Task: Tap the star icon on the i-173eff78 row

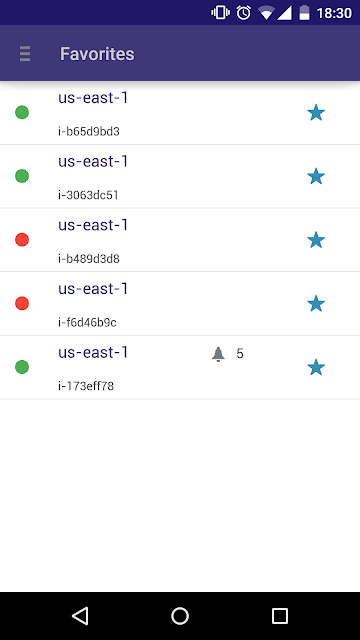Action: click(316, 367)
